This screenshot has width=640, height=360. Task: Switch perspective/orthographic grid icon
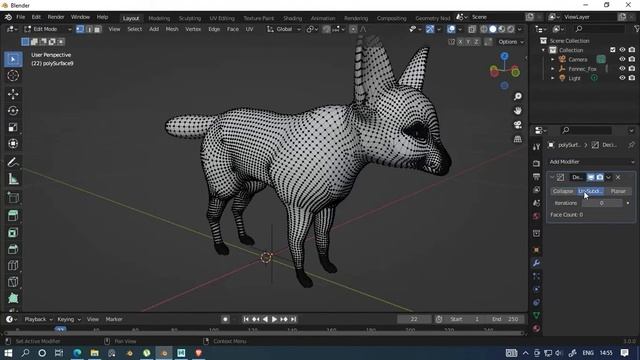[x=518, y=139]
